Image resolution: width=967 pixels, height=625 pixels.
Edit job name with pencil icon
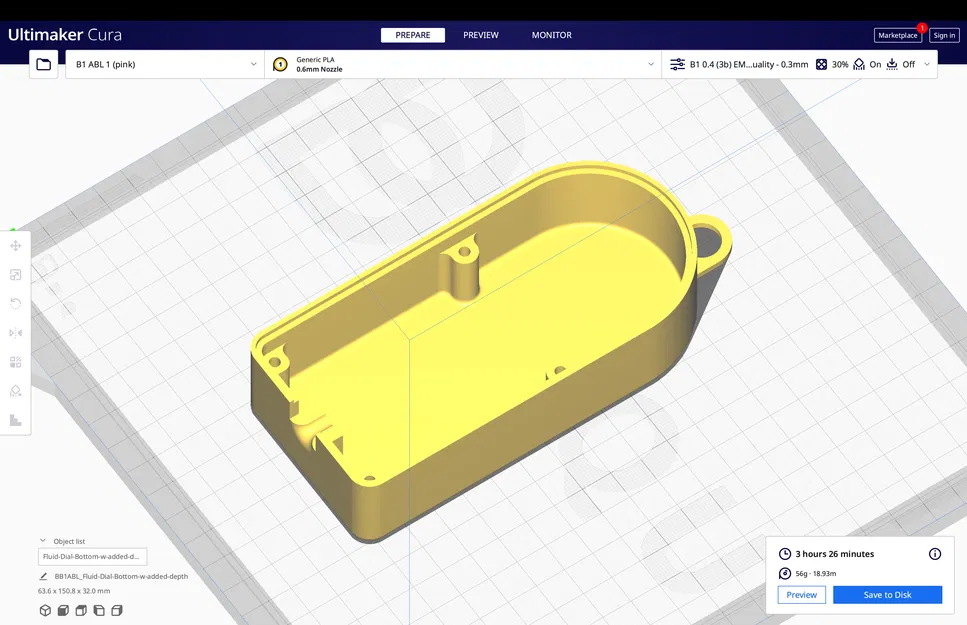coord(43,576)
